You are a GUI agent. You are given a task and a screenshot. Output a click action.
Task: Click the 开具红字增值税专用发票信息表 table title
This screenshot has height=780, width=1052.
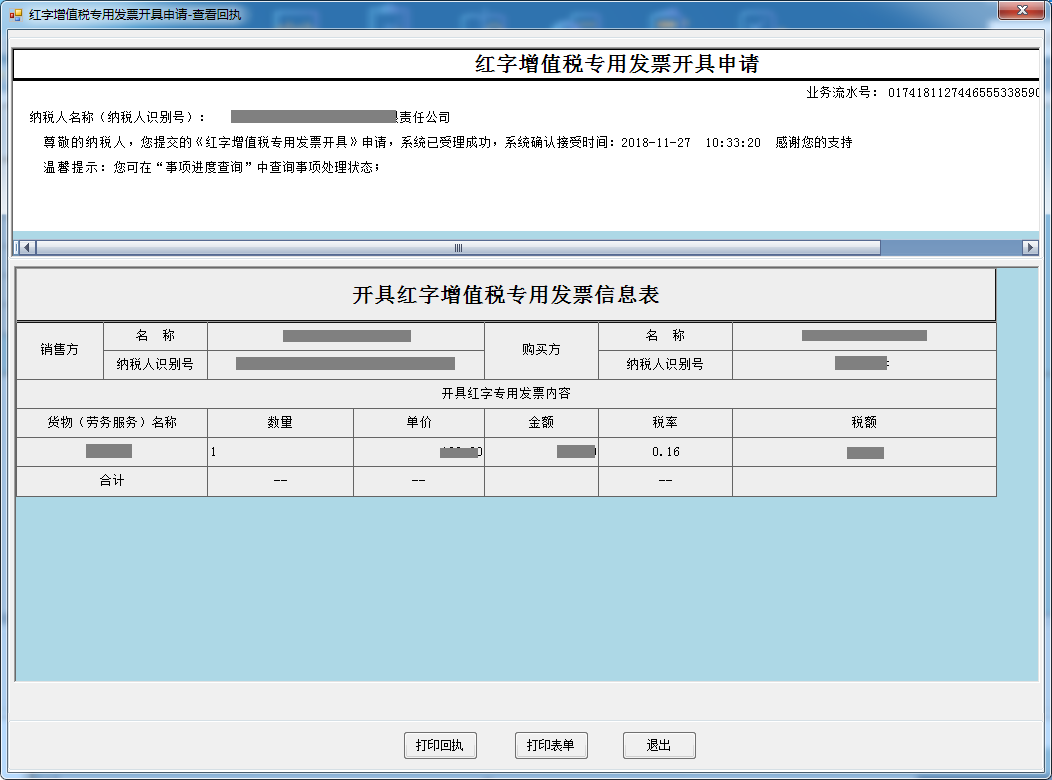[505, 295]
